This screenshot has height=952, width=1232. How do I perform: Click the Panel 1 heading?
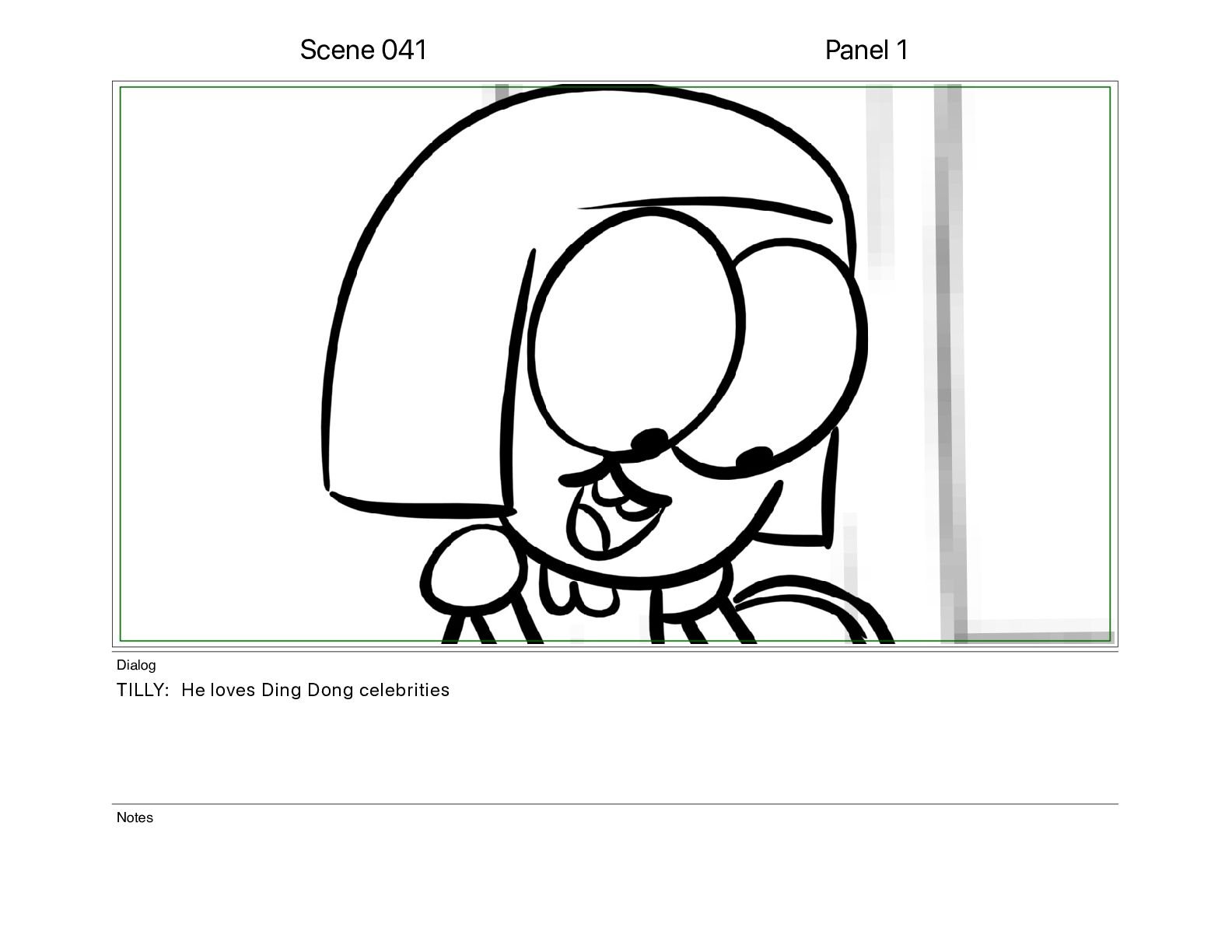(x=866, y=50)
